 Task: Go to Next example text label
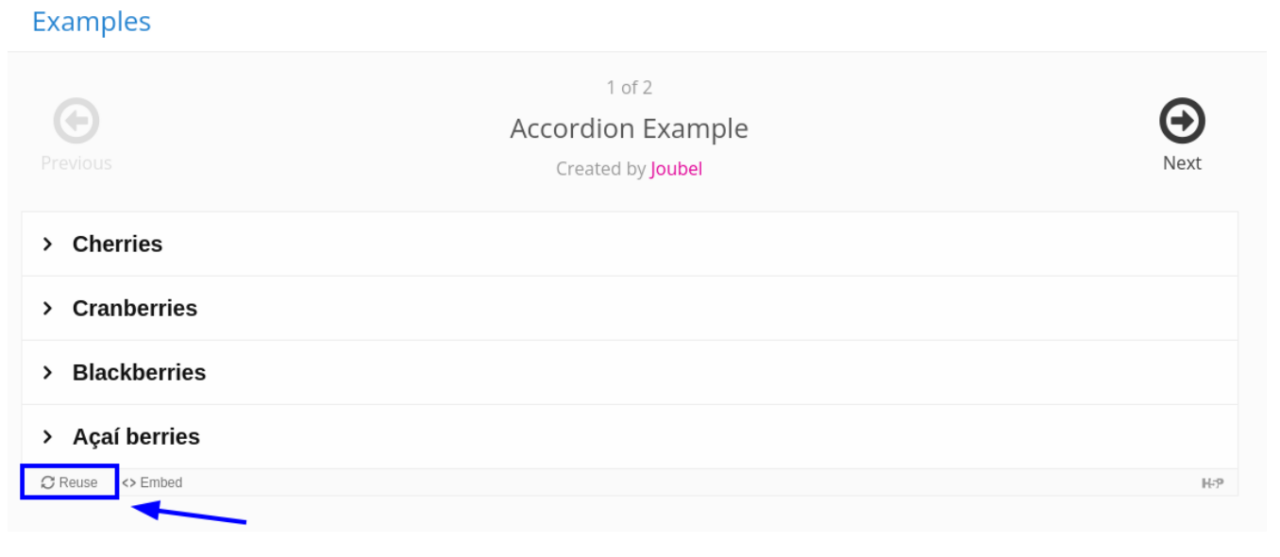pyautogui.click(x=1182, y=163)
